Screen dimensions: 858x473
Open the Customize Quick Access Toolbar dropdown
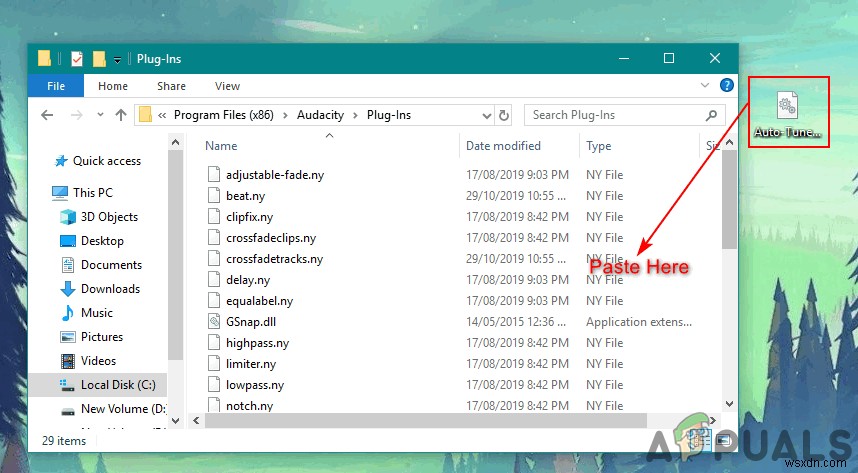tap(117, 60)
